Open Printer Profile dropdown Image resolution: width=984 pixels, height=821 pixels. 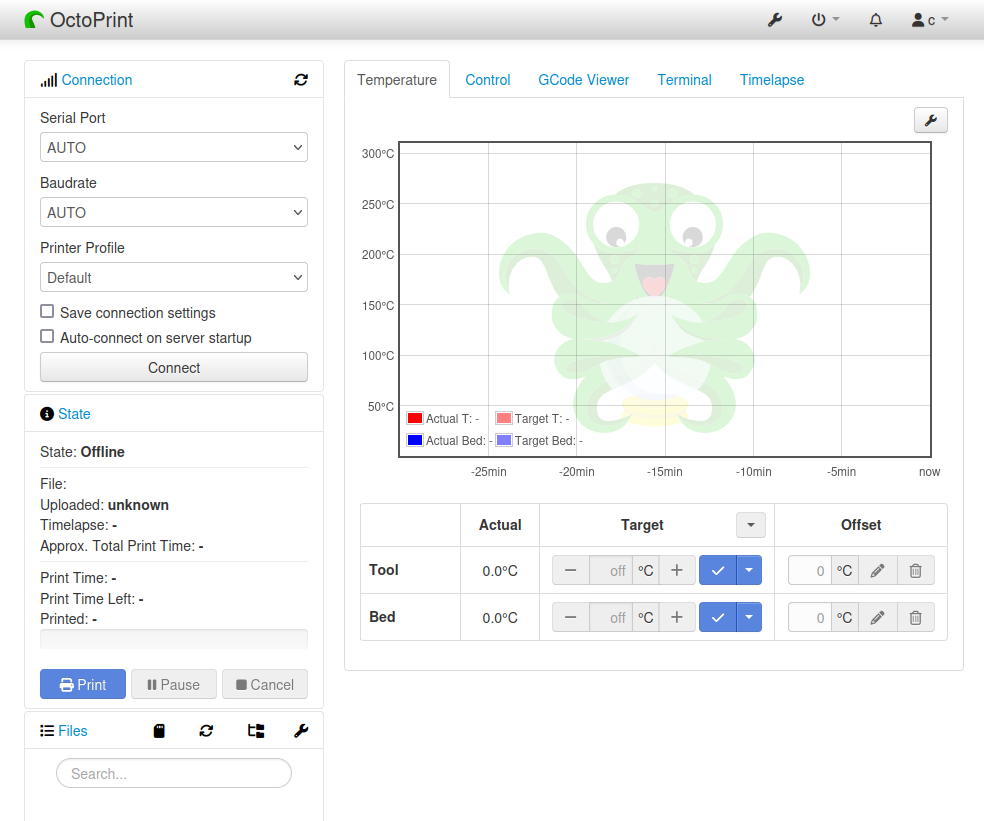coord(174,277)
